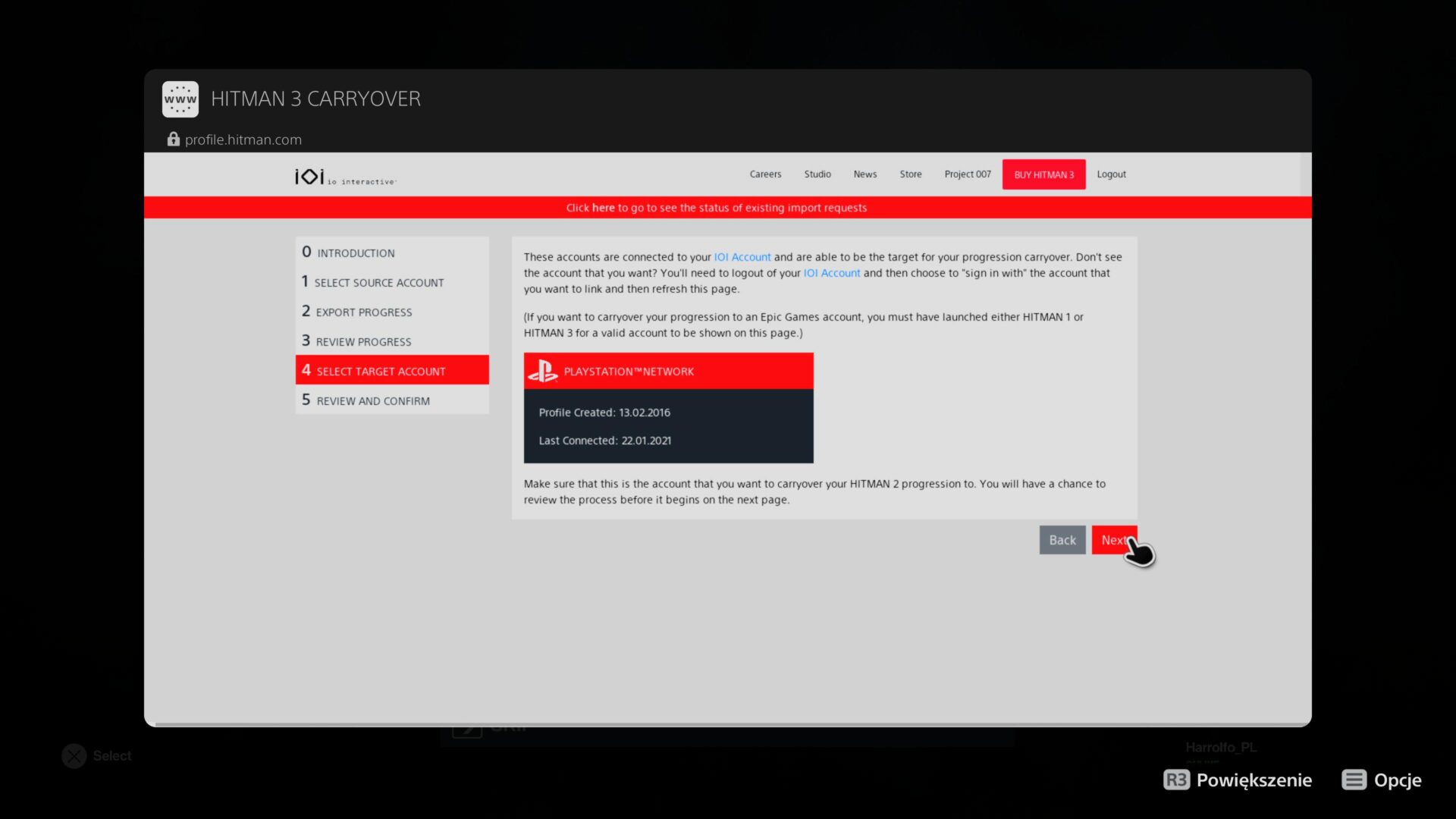Click the www browser icon

(x=180, y=99)
